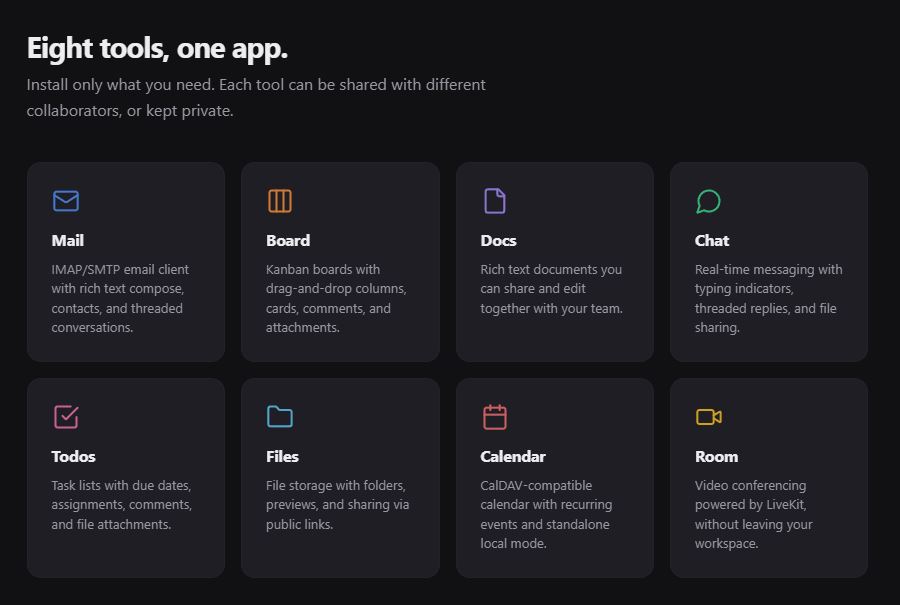Click the blue Mail envelope icon
The image size is (900, 605).
66,201
